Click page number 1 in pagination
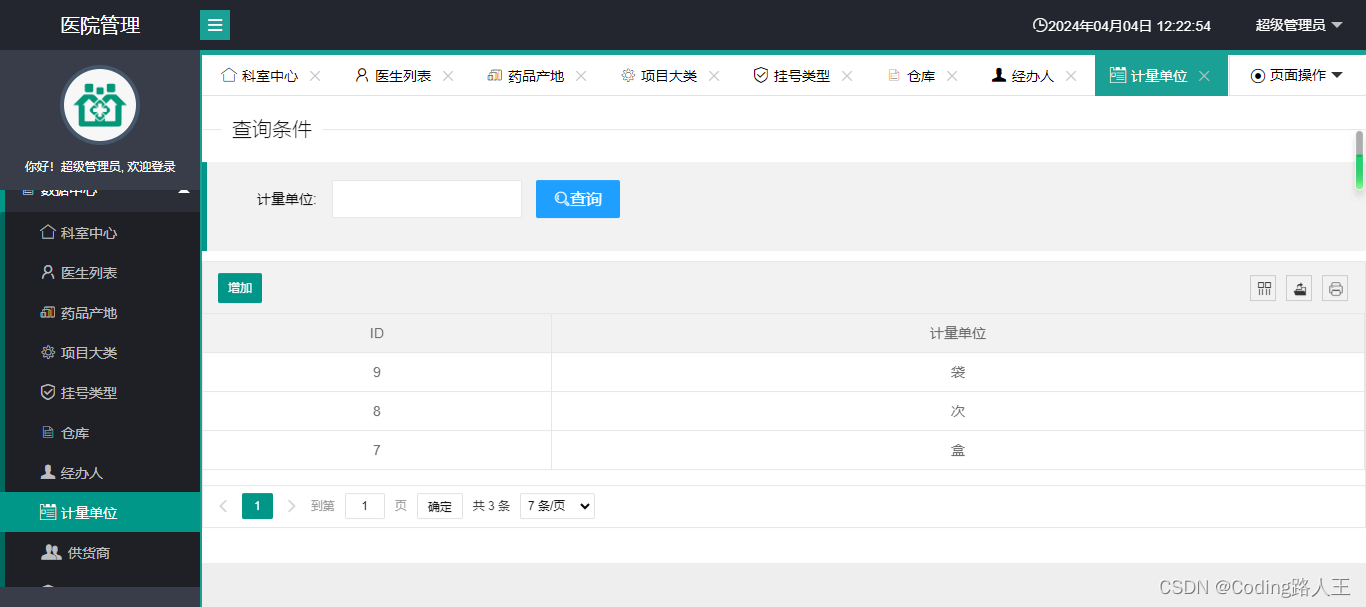The height and width of the screenshot is (607, 1366). pos(257,506)
